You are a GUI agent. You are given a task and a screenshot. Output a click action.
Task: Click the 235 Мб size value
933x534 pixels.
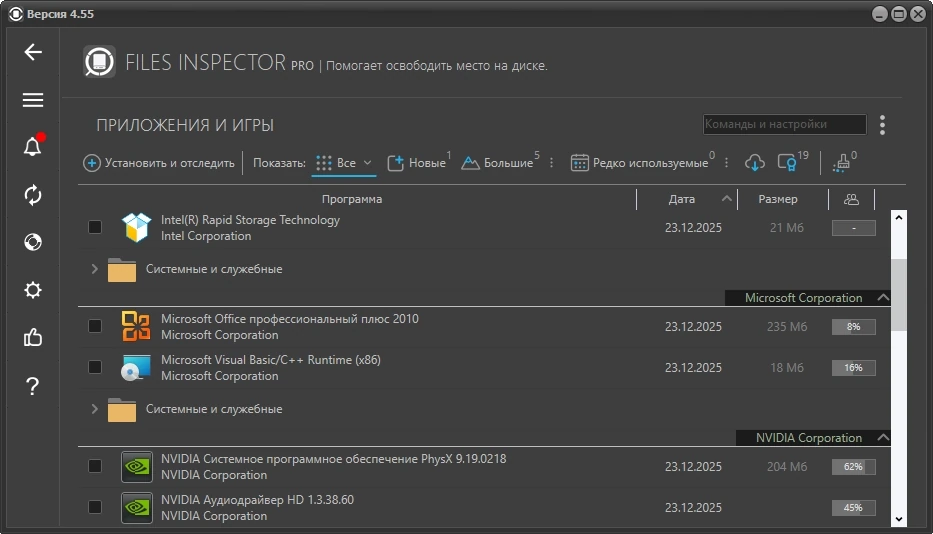click(787, 327)
